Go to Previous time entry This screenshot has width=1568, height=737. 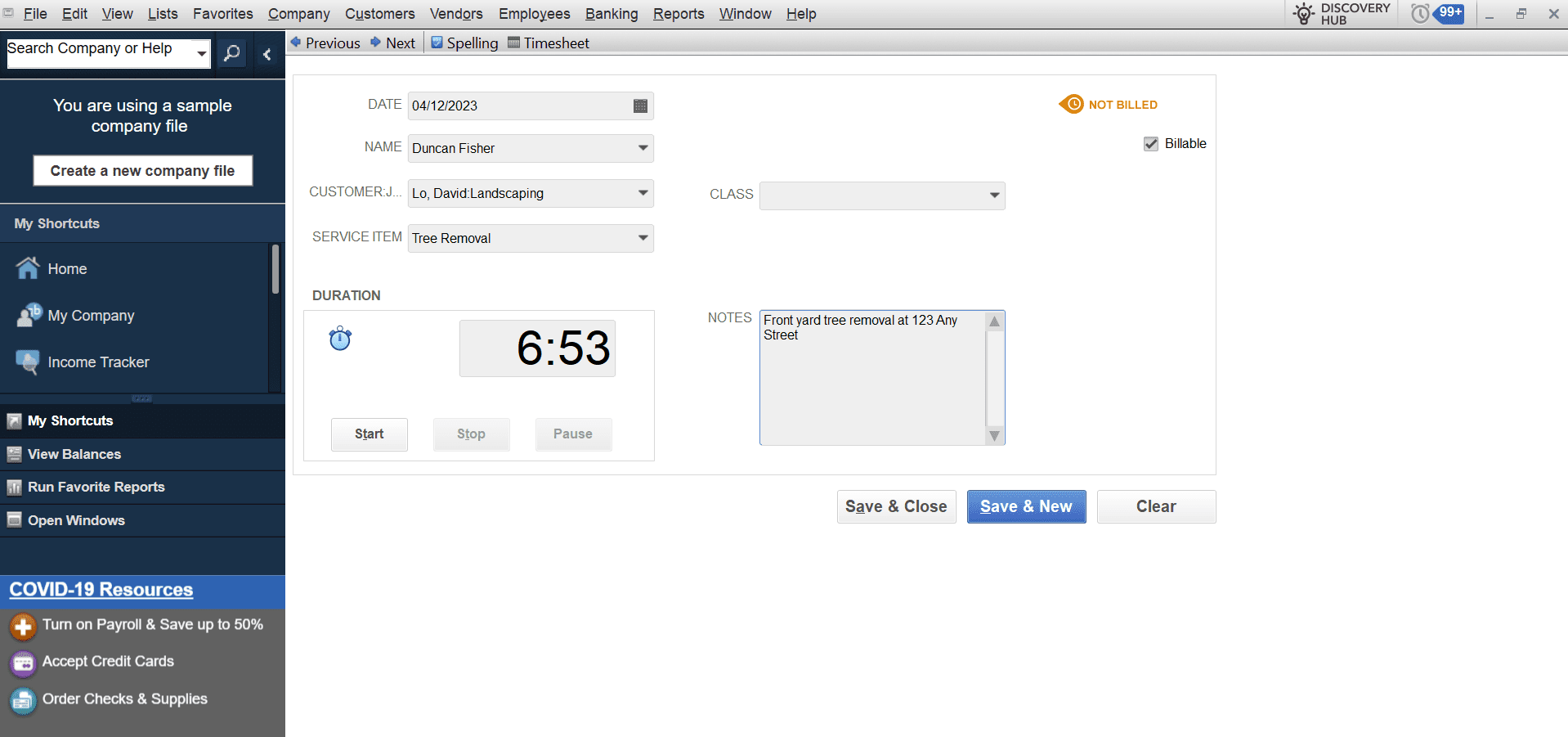click(x=325, y=43)
